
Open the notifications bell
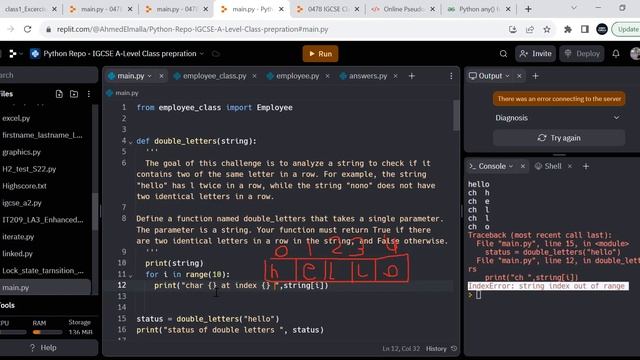click(616, 54)
